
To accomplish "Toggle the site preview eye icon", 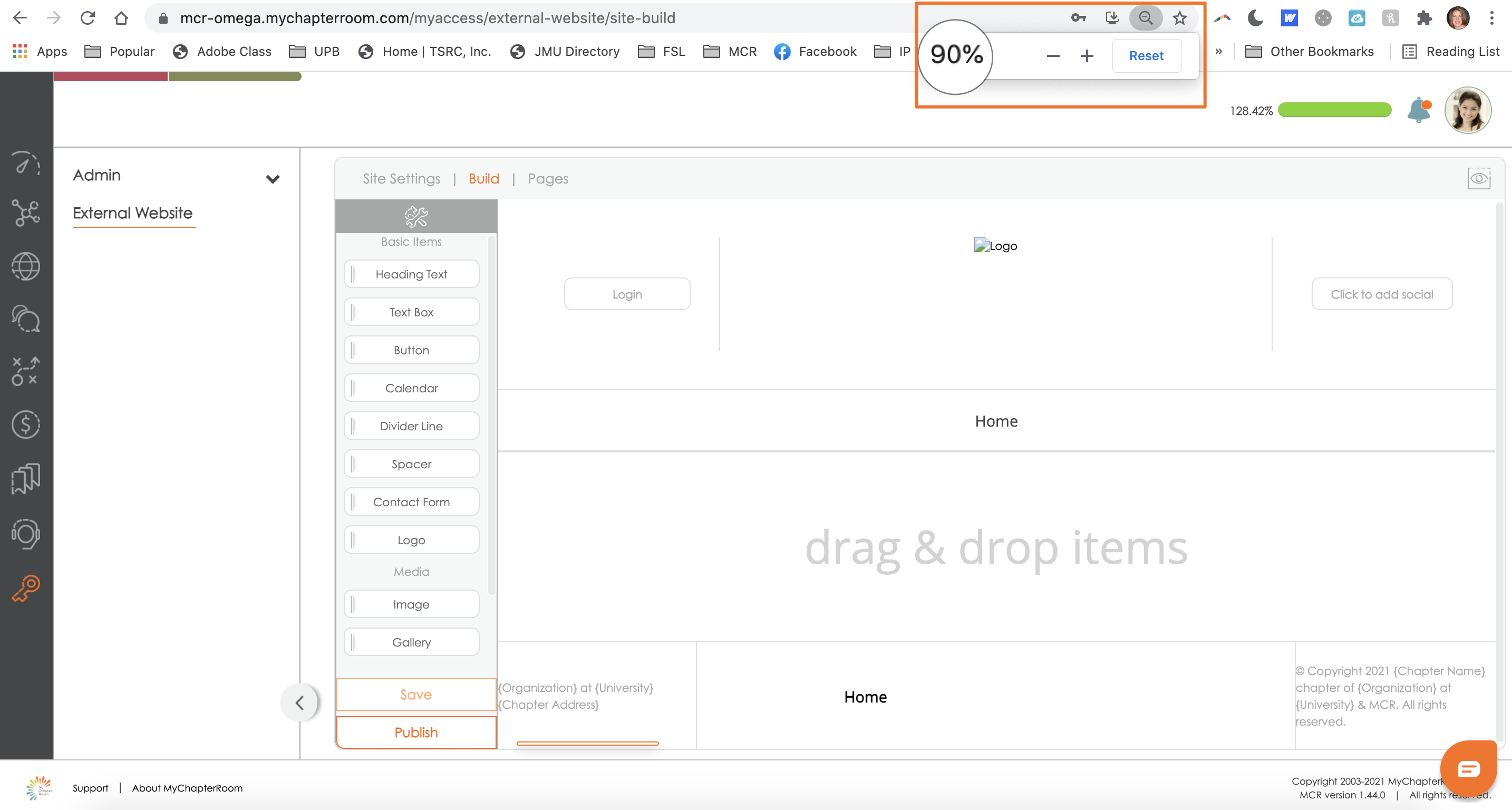I will 1479,178.
